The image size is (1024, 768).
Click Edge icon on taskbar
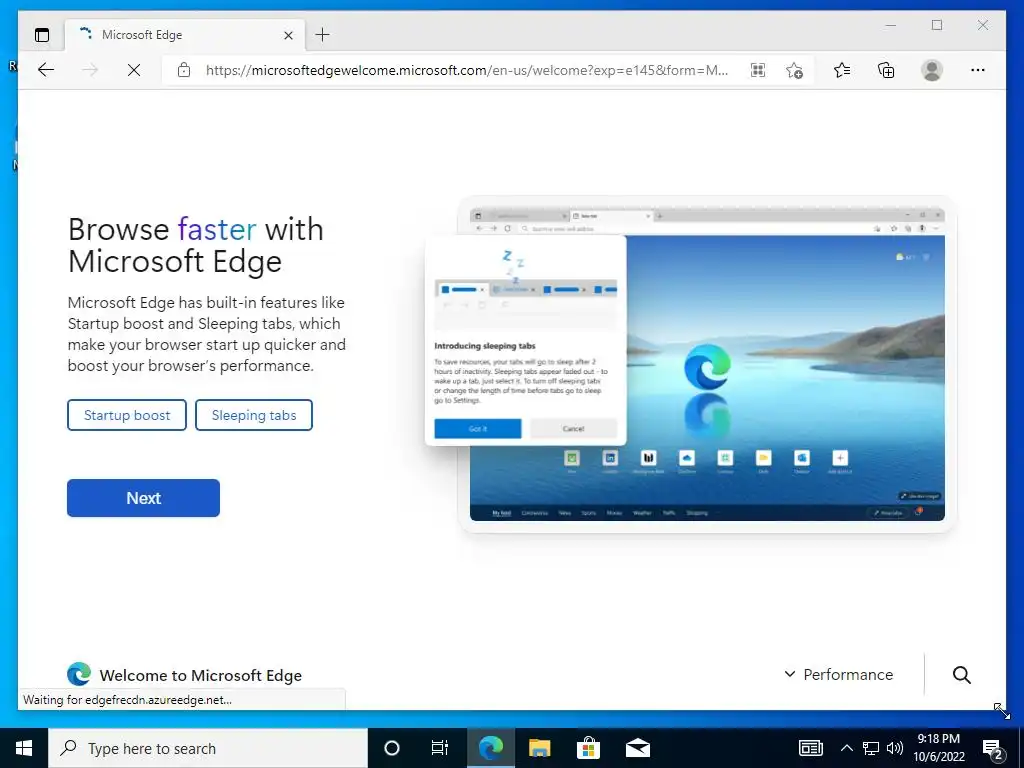click(490, 748)
